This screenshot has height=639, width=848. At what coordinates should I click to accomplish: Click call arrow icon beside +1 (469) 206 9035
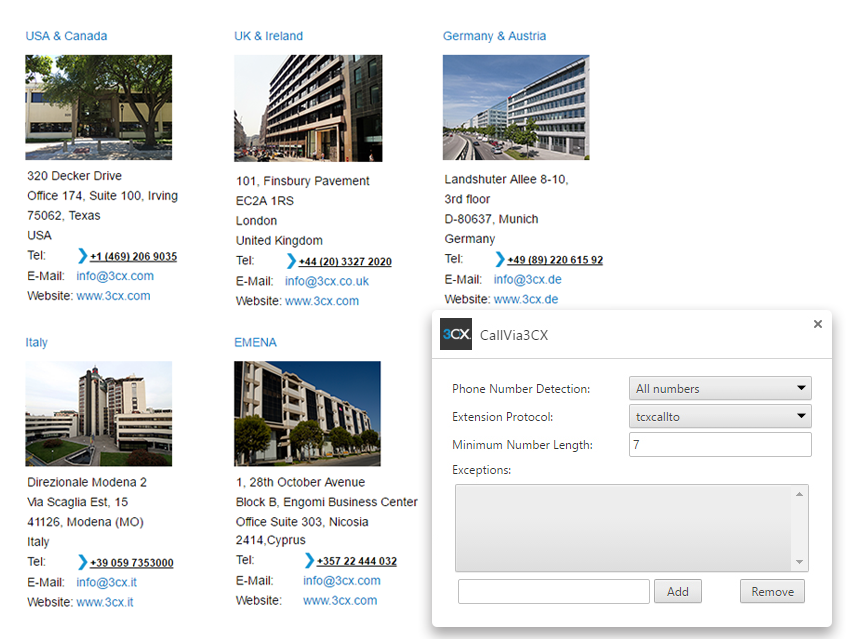pos(82,256)
